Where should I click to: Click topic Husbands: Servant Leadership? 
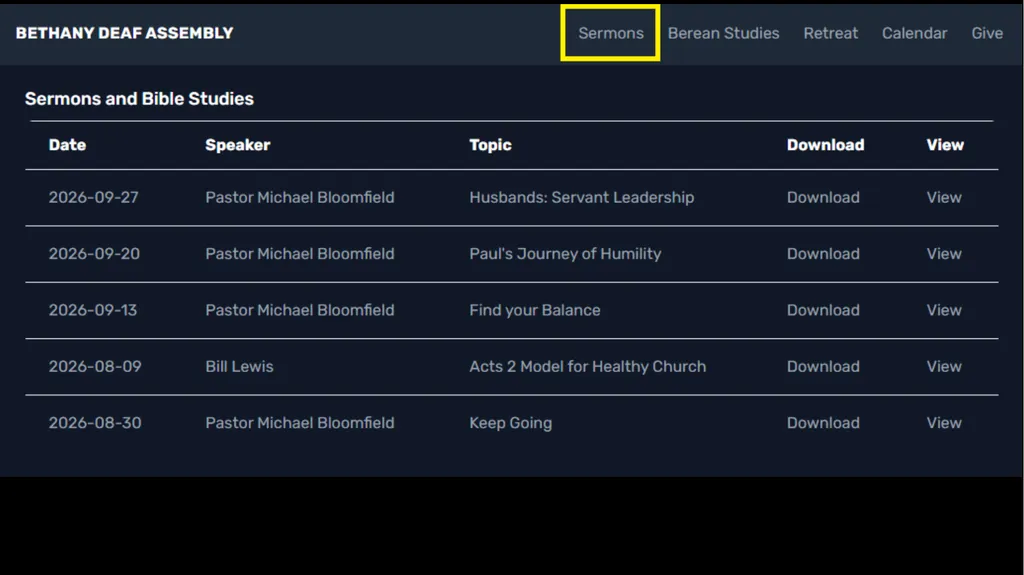click(x=582, y=197)
